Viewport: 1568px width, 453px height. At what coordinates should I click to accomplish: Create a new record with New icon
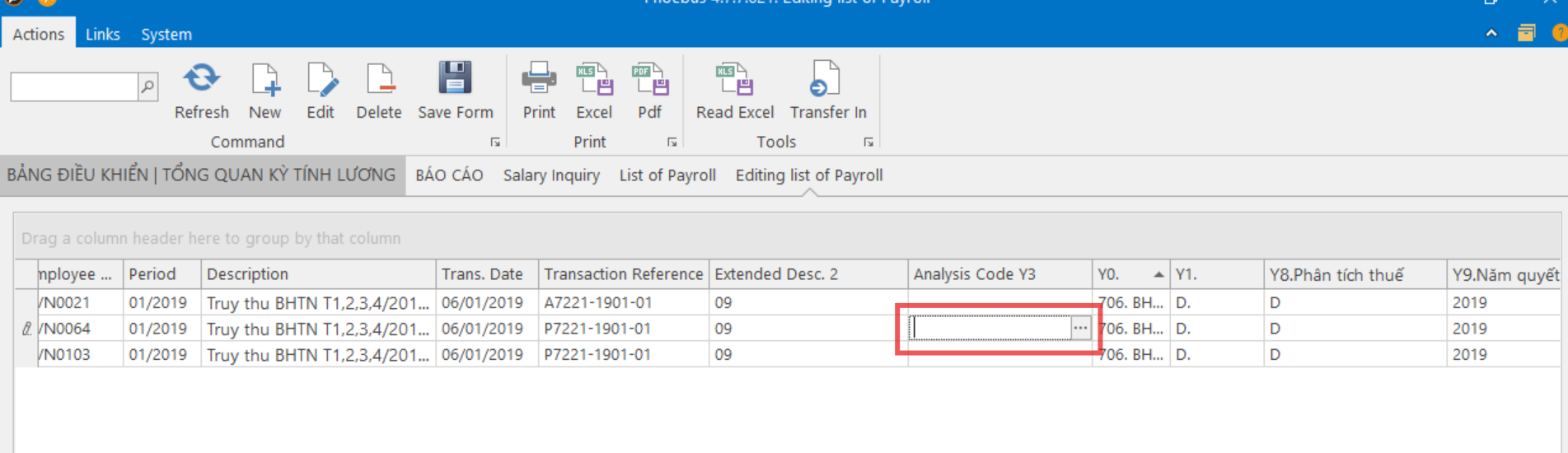[264, 81]
